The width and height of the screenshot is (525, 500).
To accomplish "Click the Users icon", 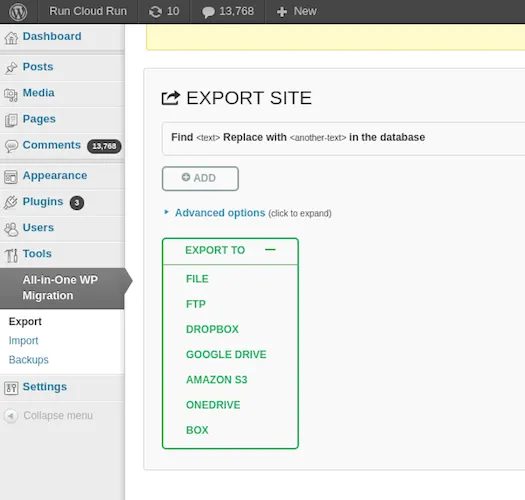I will [x=11, y=229].
